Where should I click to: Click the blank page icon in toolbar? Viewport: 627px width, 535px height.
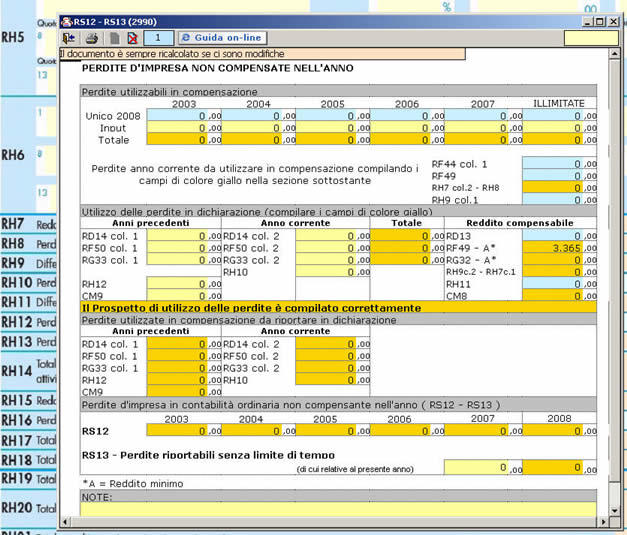[x=114, y=38]
